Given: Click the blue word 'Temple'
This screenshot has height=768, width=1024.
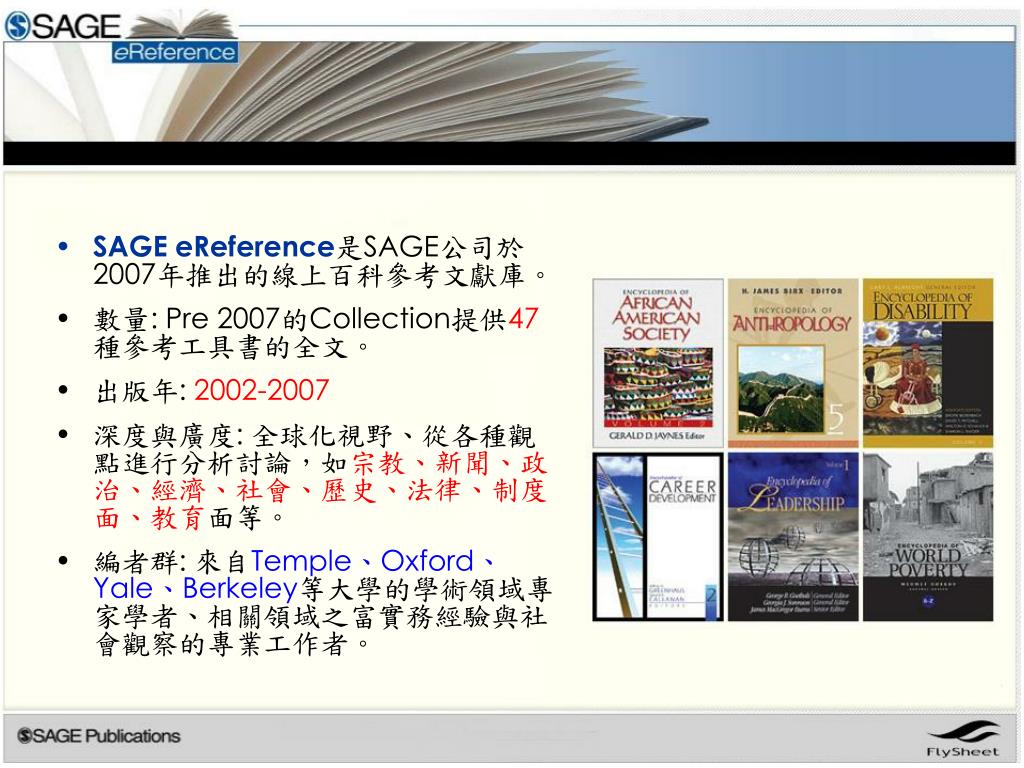Looking at the screenshot, I should coord(301,561).
